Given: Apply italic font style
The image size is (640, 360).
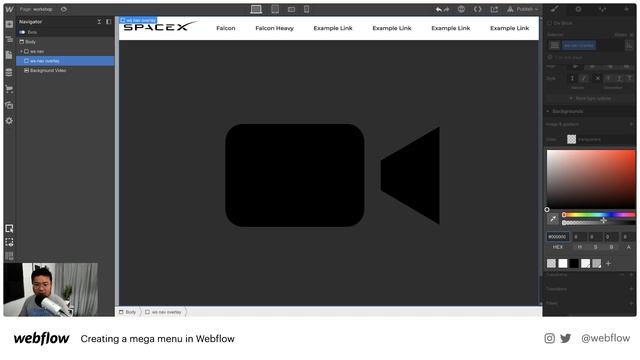Looking at the screenshot, I should [x=584, y=78].
